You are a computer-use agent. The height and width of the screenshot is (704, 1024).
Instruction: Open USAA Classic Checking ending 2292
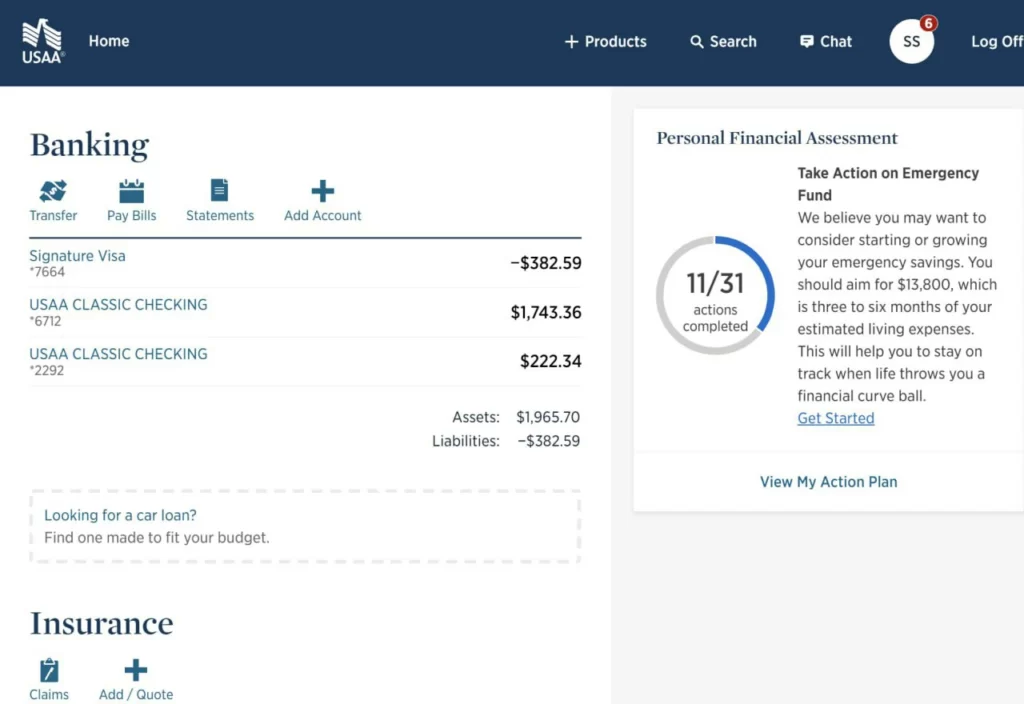(x=118, y=354)
